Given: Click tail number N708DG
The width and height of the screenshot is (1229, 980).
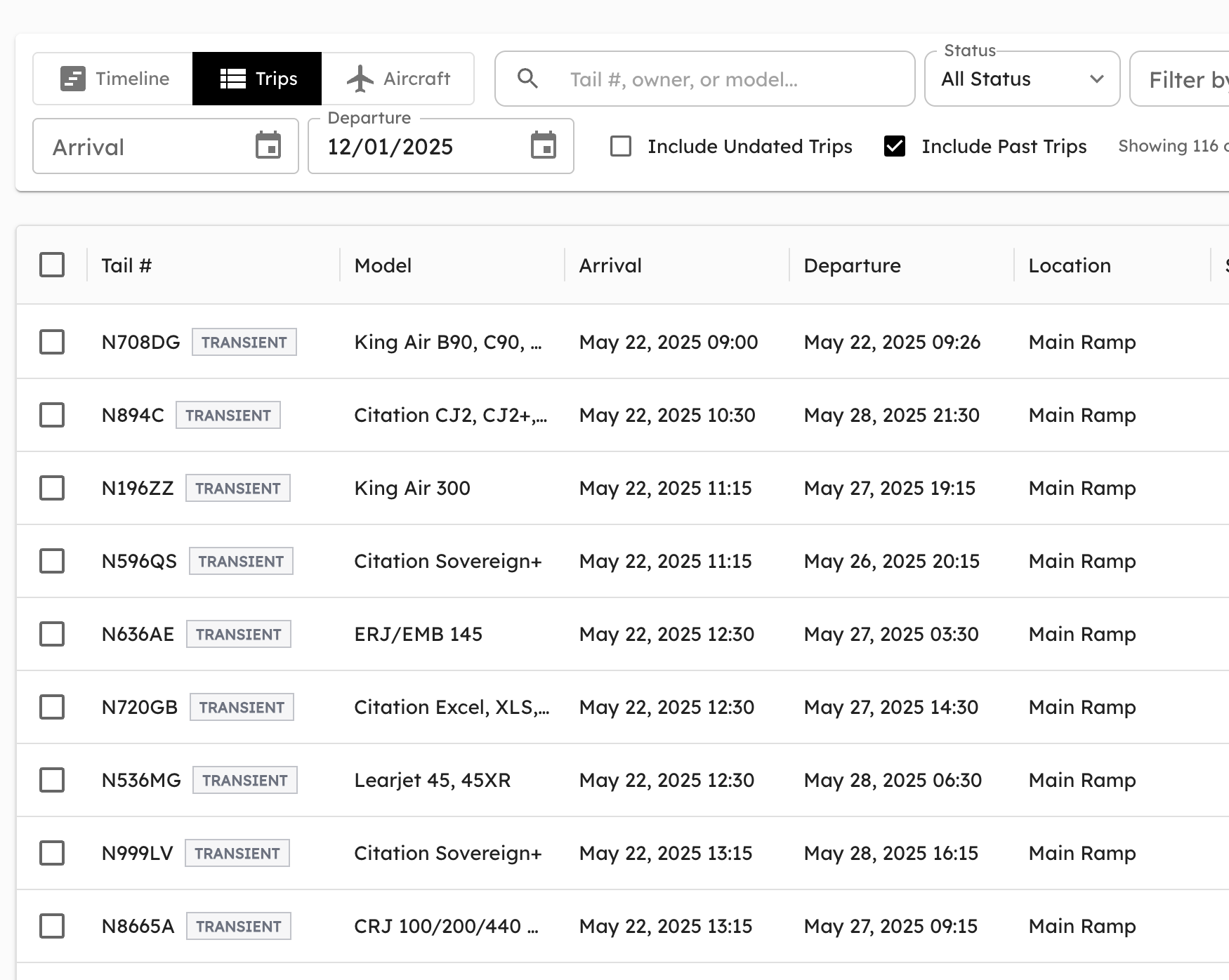Looking at the screenshot, I should coord(140,342).
